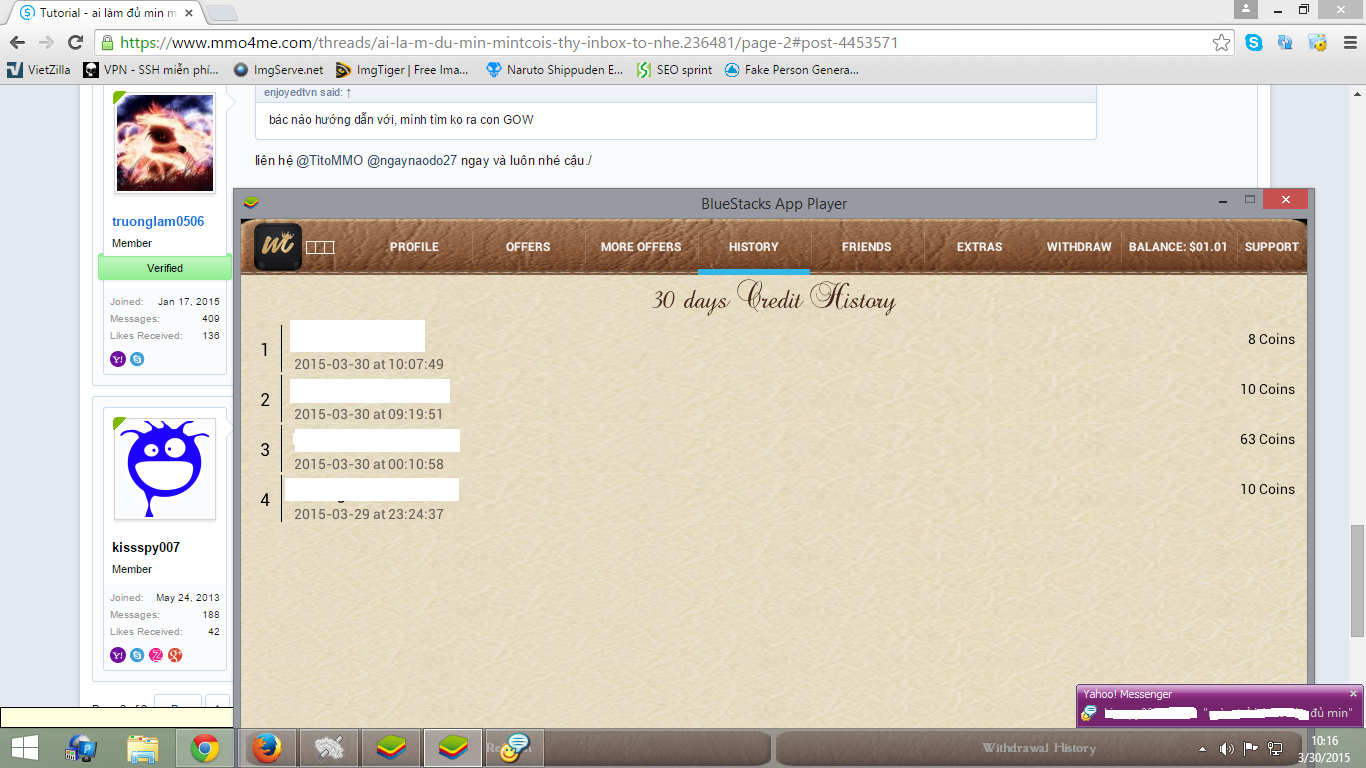Open the Fake Person Generator bookmark
Screen dimensions: 1366x768
(792, 70)
